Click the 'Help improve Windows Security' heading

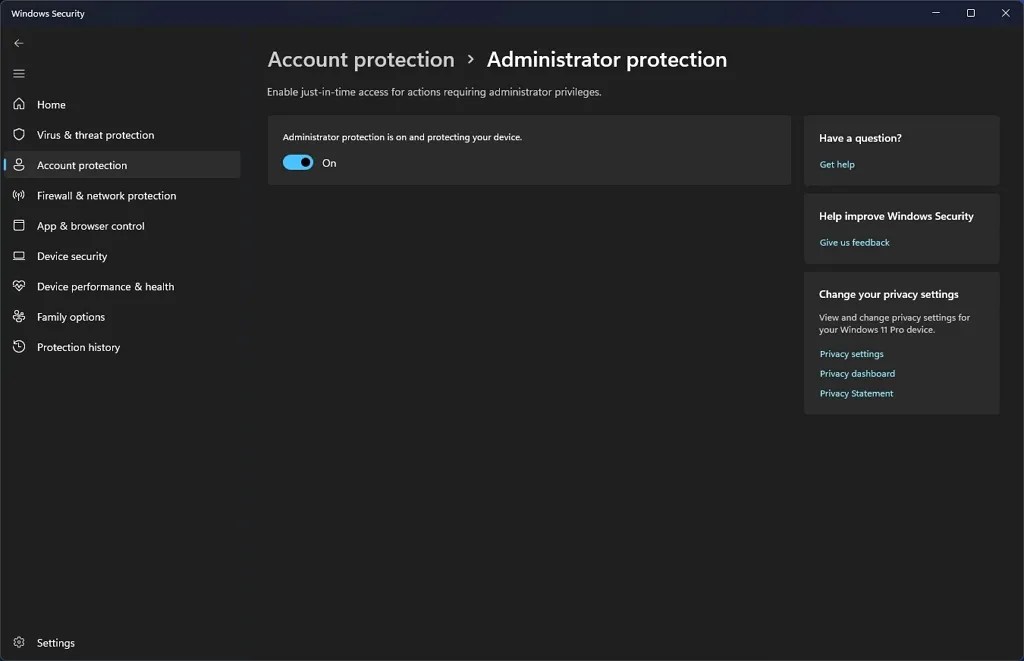click(896, 216)
